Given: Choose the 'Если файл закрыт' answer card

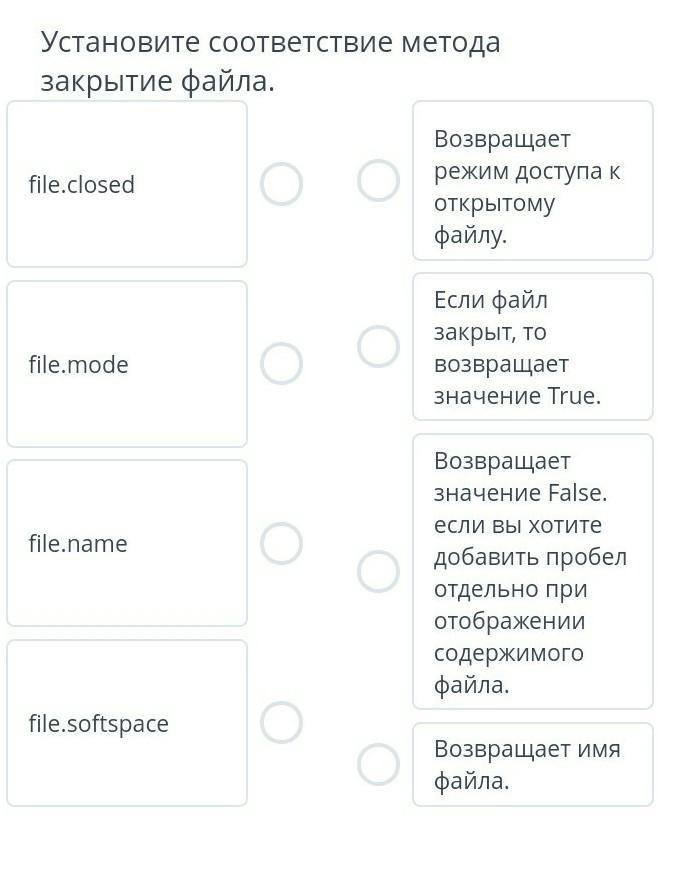Looking at the screenshot, I should [x=532, y=346].
